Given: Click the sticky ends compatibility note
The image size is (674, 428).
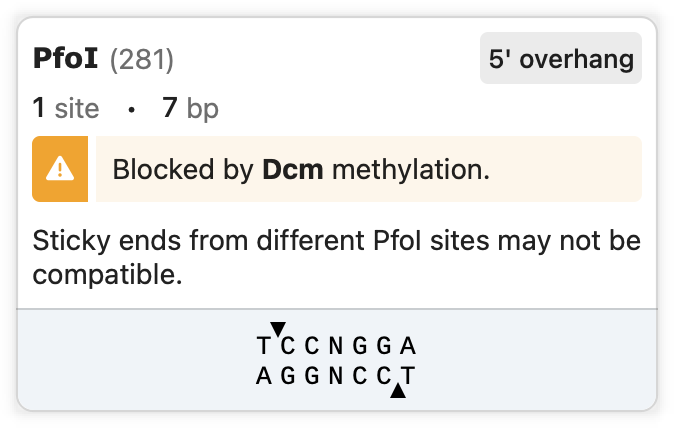Looking at the screenshot, I should (336, 257).
